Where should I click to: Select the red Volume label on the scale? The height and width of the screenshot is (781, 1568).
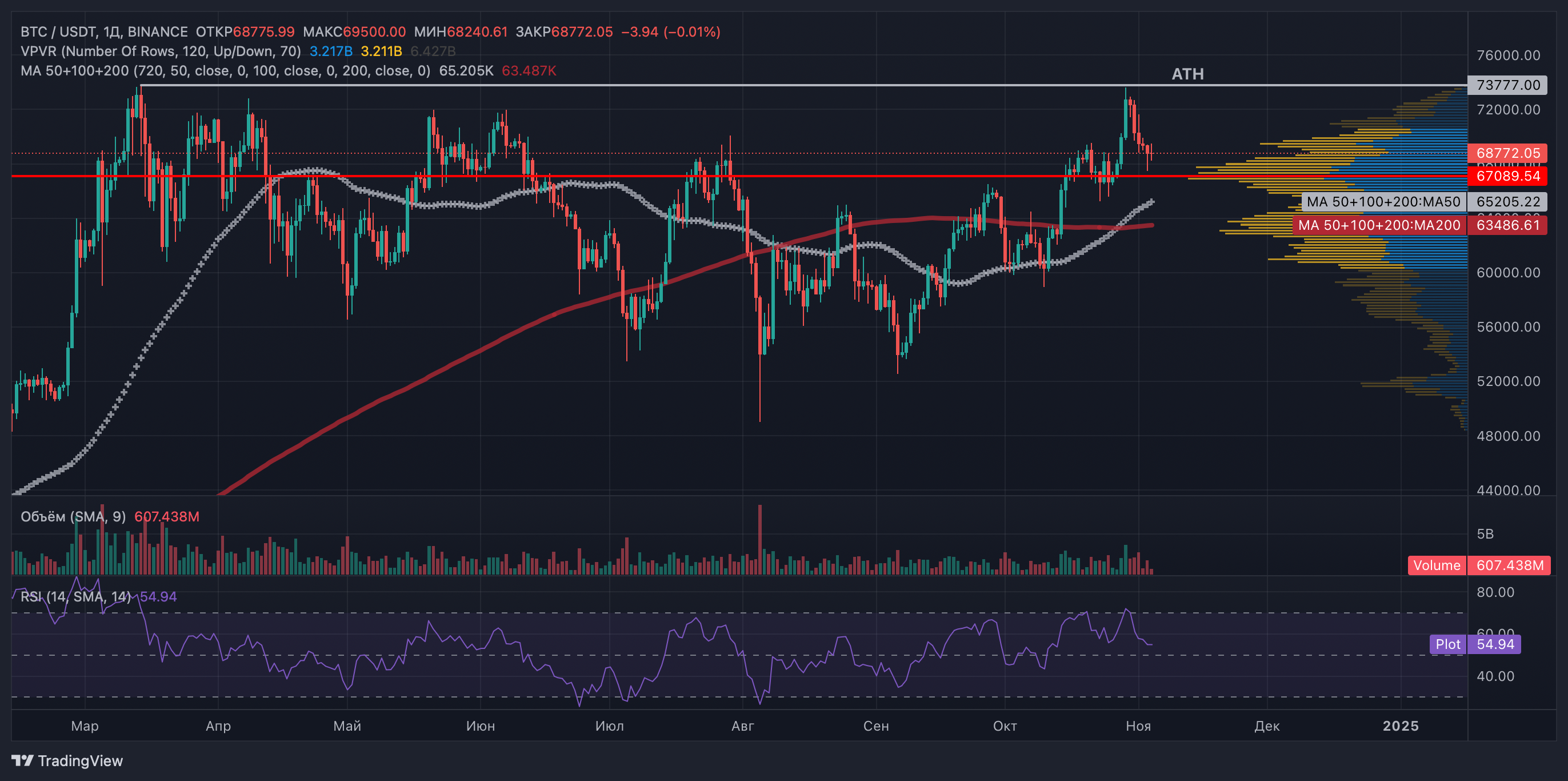coord(1437,565)
